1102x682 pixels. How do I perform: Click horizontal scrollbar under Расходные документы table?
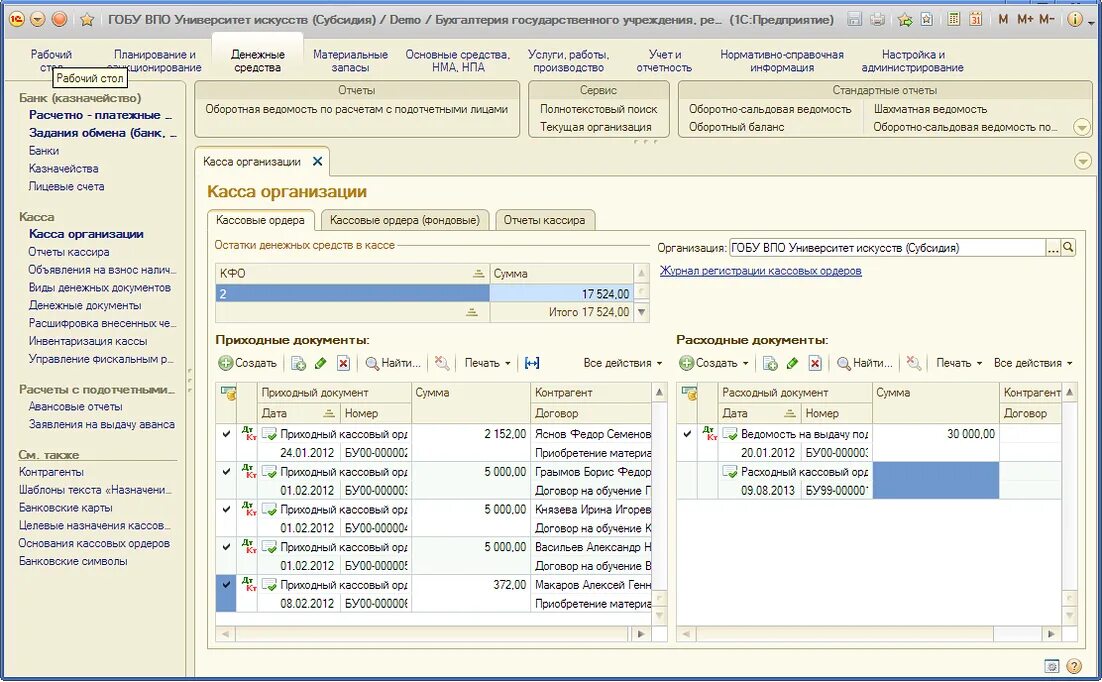pyautogui.click(x=869, y=633)
